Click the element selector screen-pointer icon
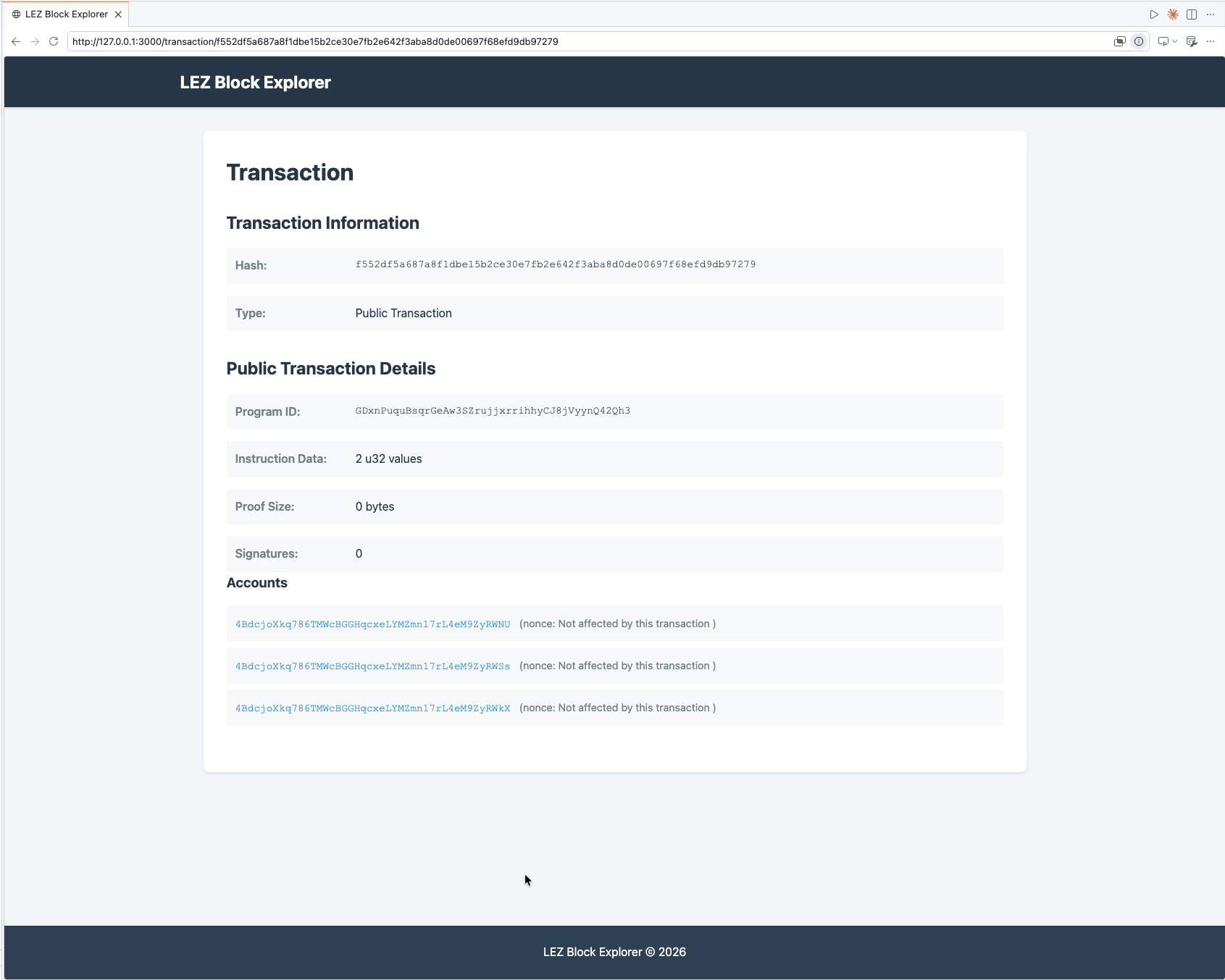The image size is (1225, 980). tap(1163, 41)
